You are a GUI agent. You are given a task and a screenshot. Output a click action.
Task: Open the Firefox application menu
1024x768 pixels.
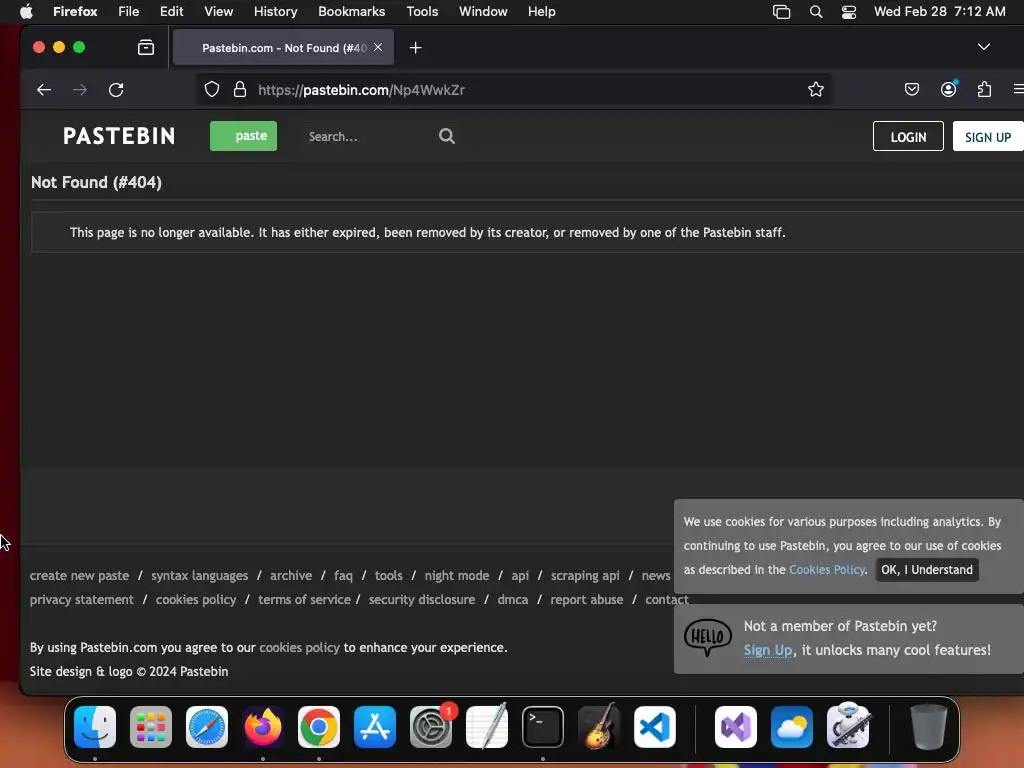75,11
